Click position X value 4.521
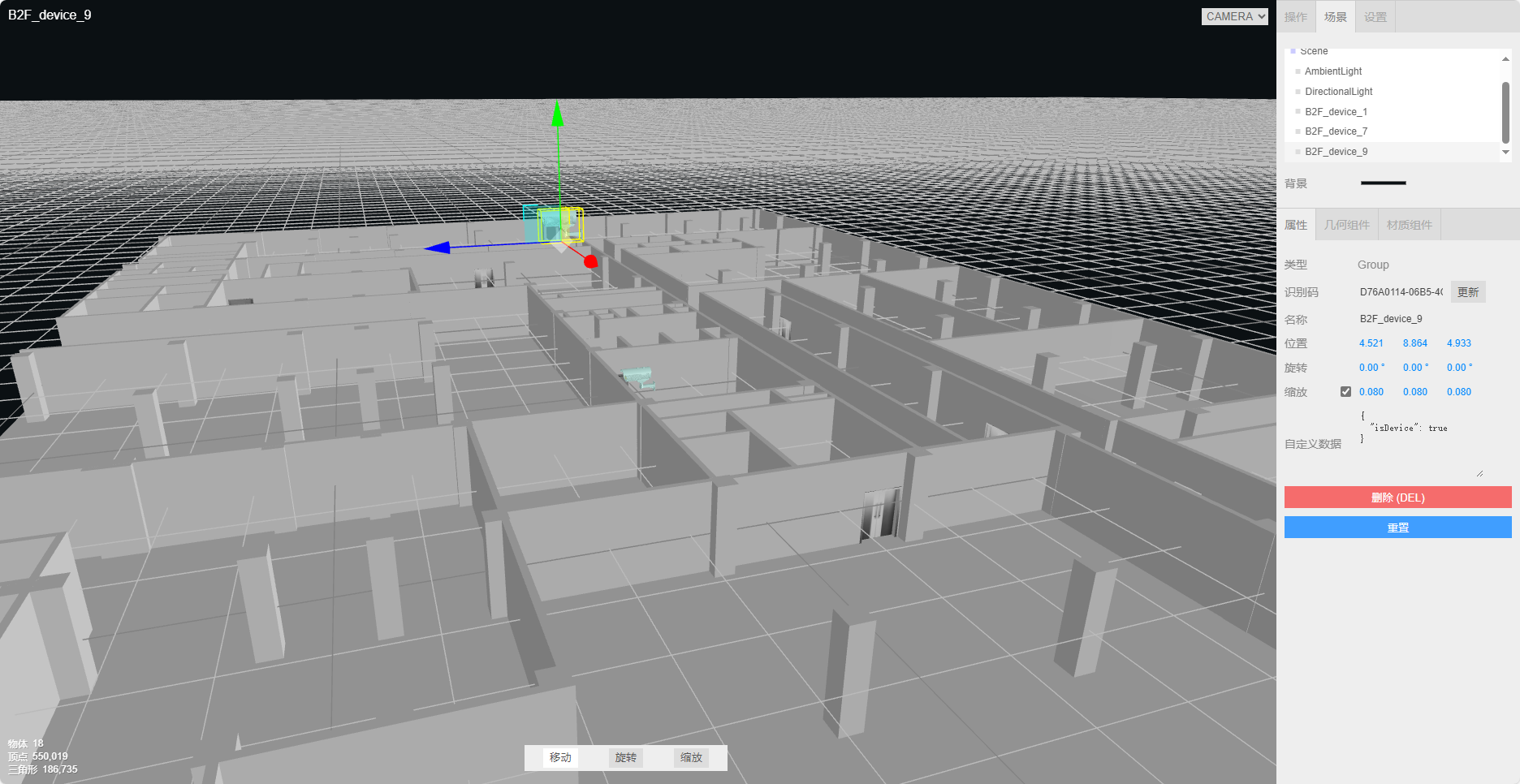This screenshot has width=1520, height=784. coord(1371,343)
